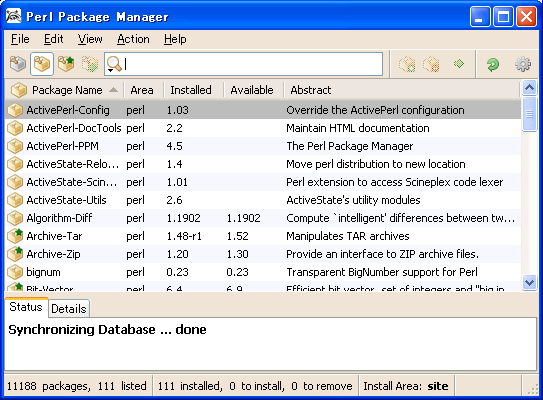The height and width of the screenshot is (400, 543).
Task: Select the ActiveState-Utils package name
Action: click(x=66, y=200)
